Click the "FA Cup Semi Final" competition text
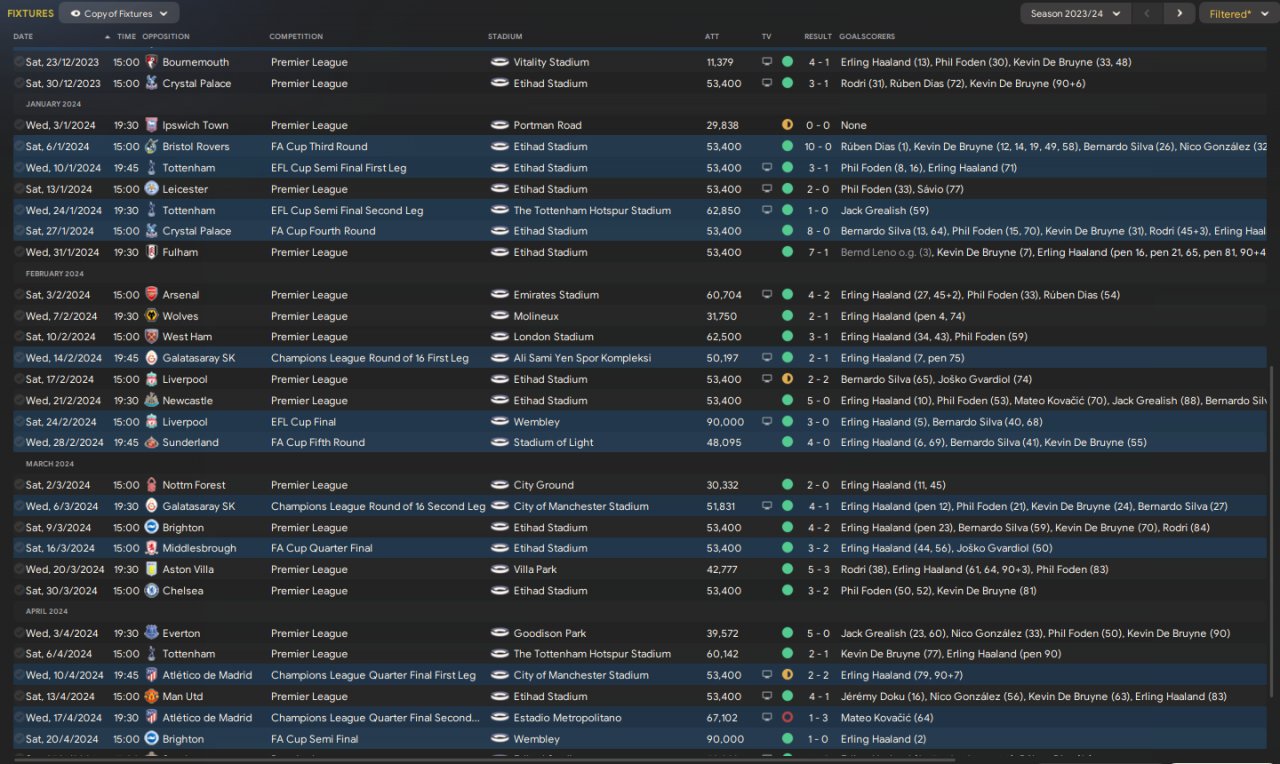Screen dimensions: 1280x764 [x=314, y=739]
